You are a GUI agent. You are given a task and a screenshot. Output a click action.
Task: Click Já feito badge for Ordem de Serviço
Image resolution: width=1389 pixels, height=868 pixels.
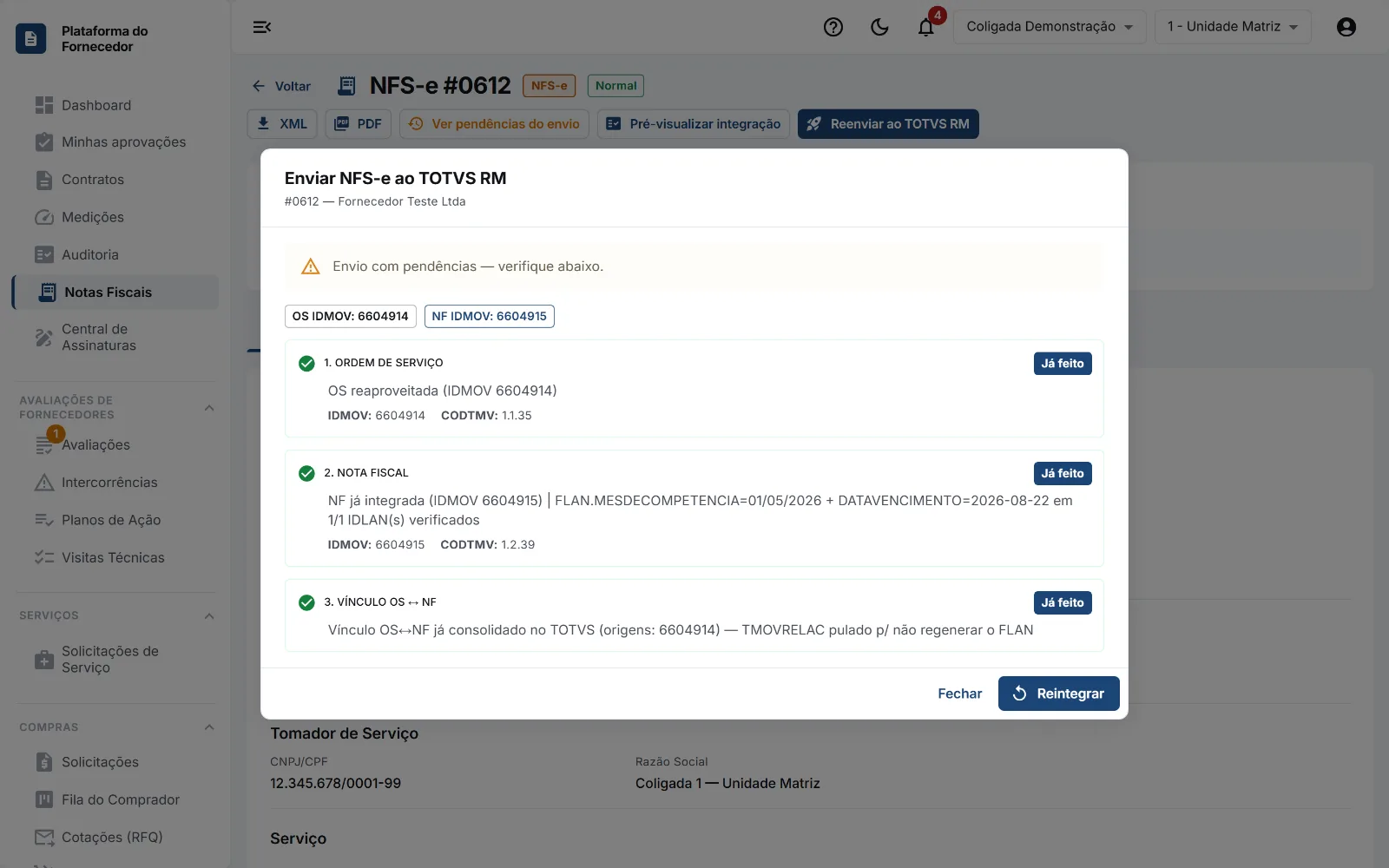click(x=1063, y=364)
